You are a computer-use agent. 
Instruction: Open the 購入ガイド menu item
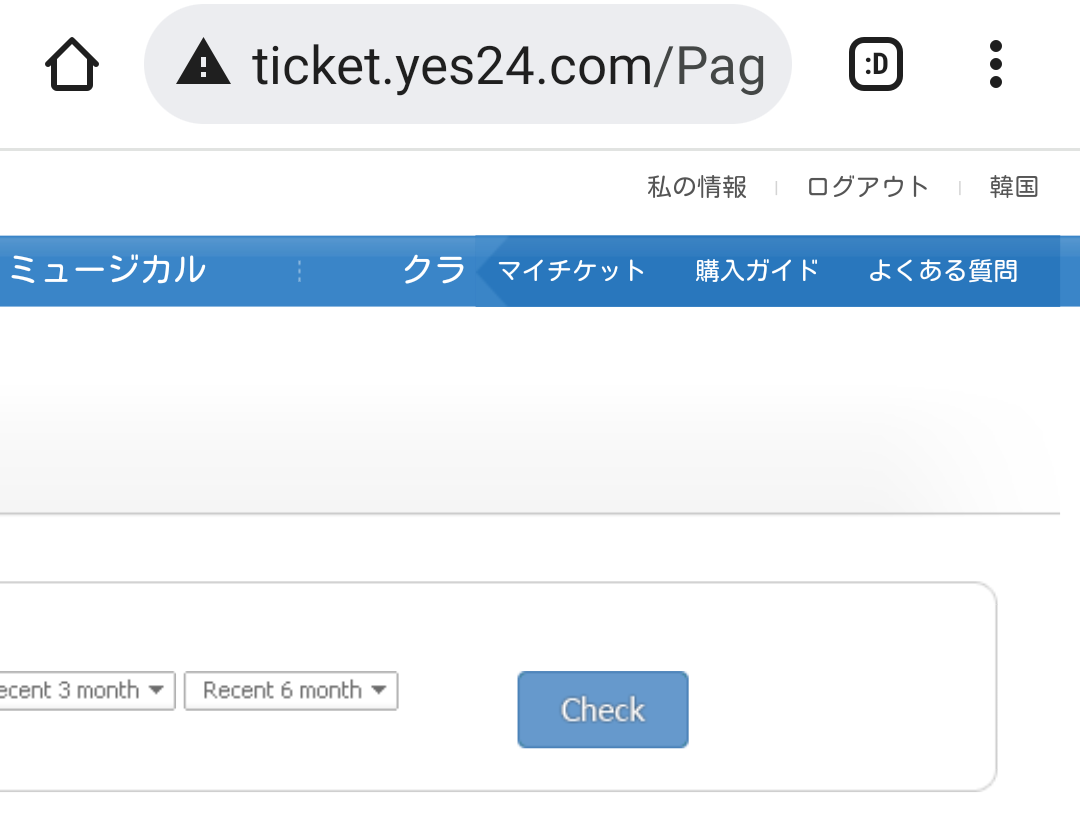tap(757, 271)
